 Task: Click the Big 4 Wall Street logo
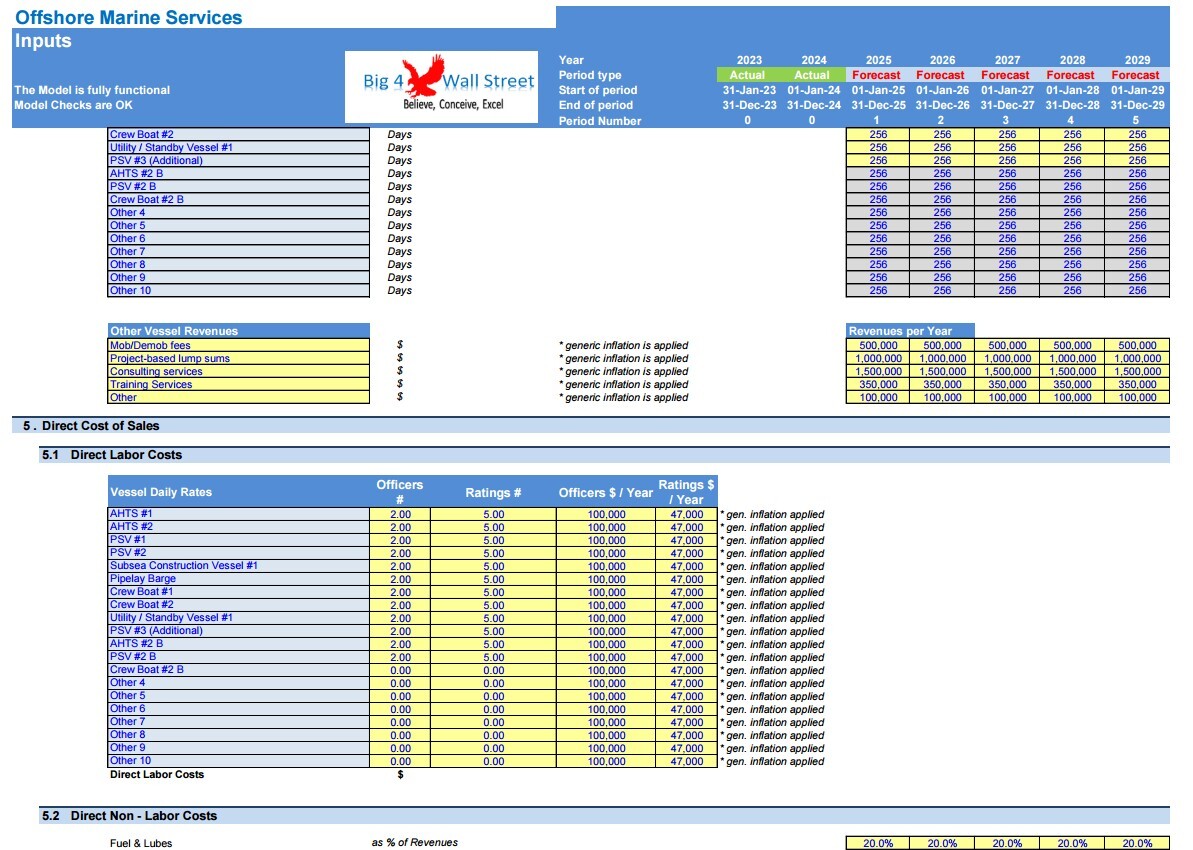(x=441, y=87)
